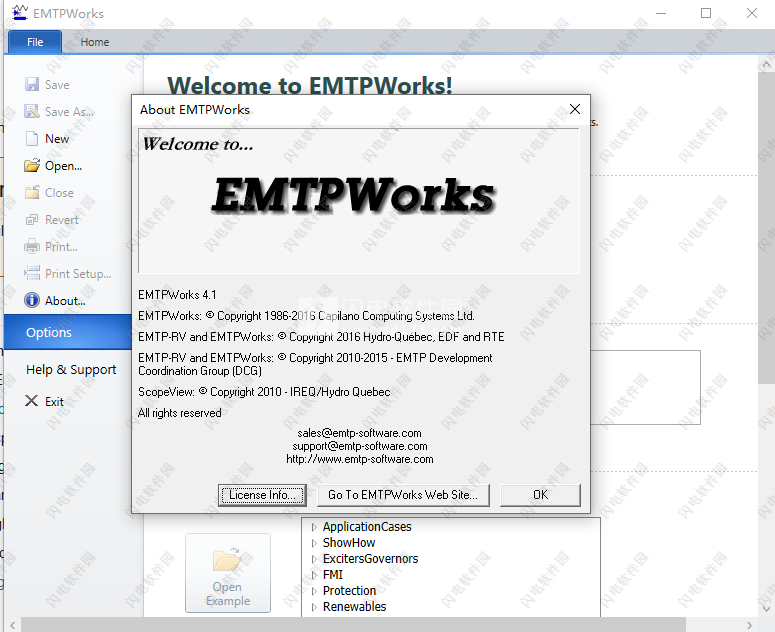This screenshot has height=632, width=775.
Task: Click the Print Setup icon
Action: click(x=32, y=273)
